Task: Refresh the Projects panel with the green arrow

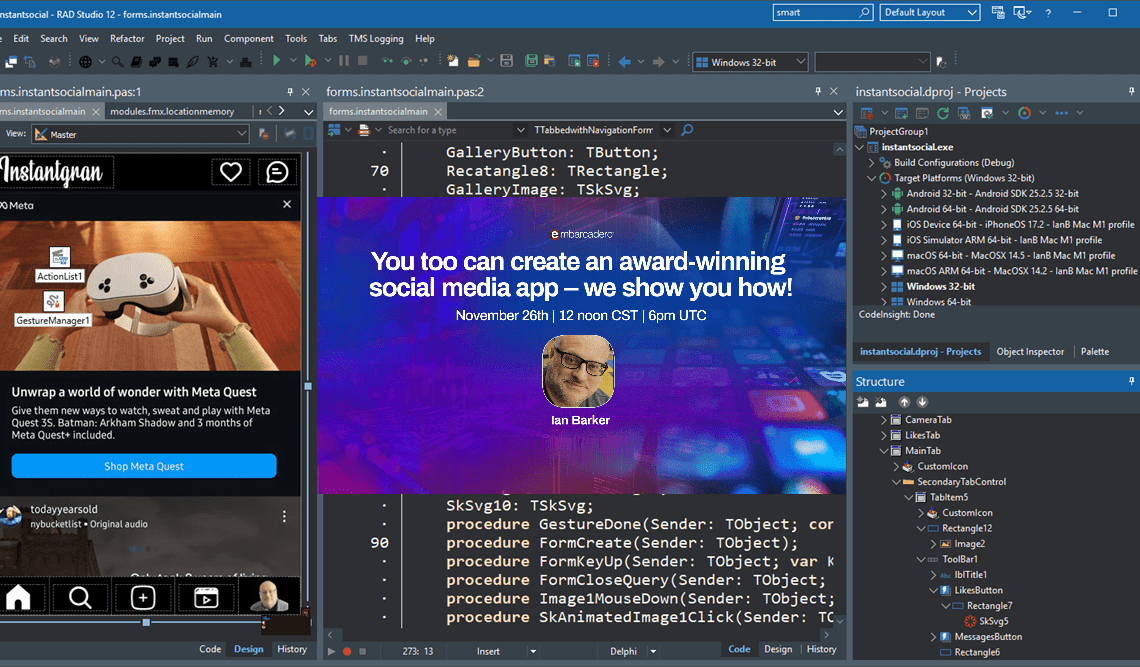Action: (943, 113)
